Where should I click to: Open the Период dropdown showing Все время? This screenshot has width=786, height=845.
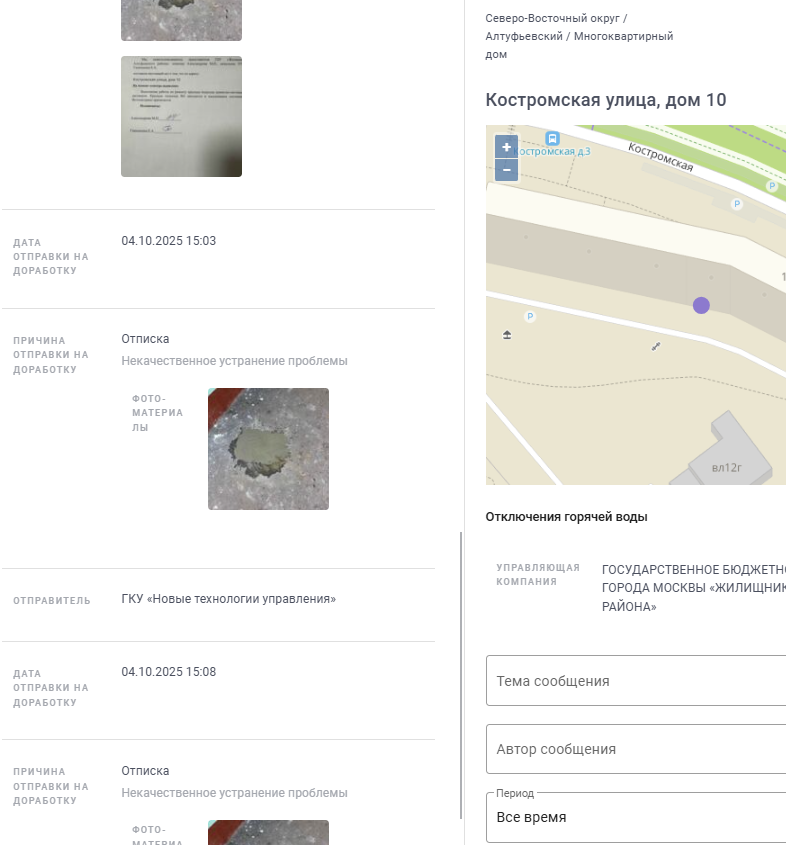tap(636, 817)
